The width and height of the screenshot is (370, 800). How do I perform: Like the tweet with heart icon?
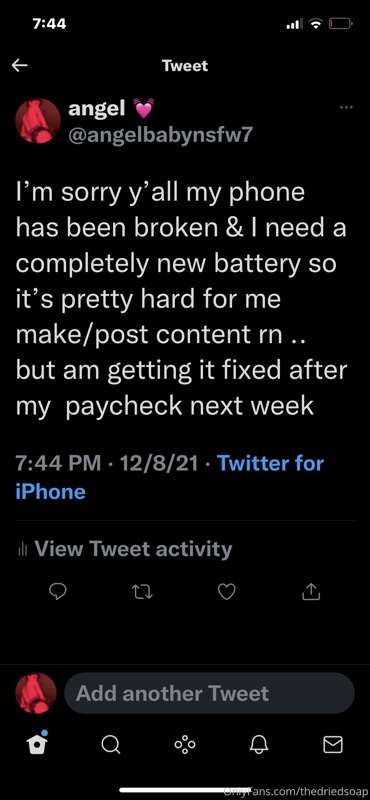point(226,591)
